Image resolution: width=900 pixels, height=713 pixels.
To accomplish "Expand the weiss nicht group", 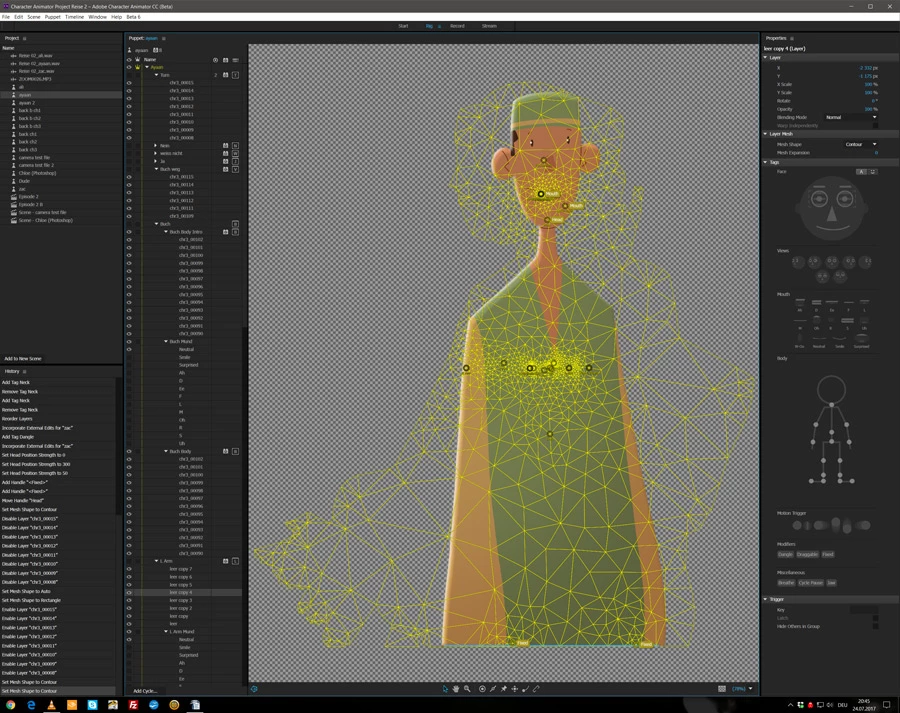I will tap(156, 154).
